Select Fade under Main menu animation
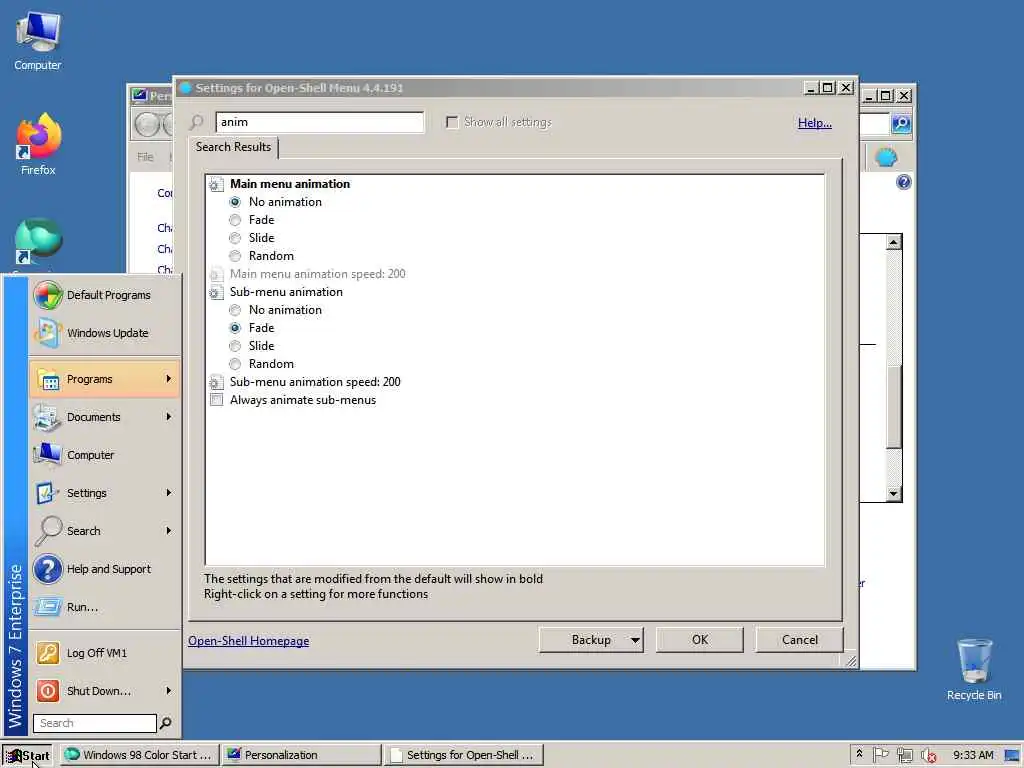Image resolution: width=1024 pixels, height=768 pixels. (235, 220)
